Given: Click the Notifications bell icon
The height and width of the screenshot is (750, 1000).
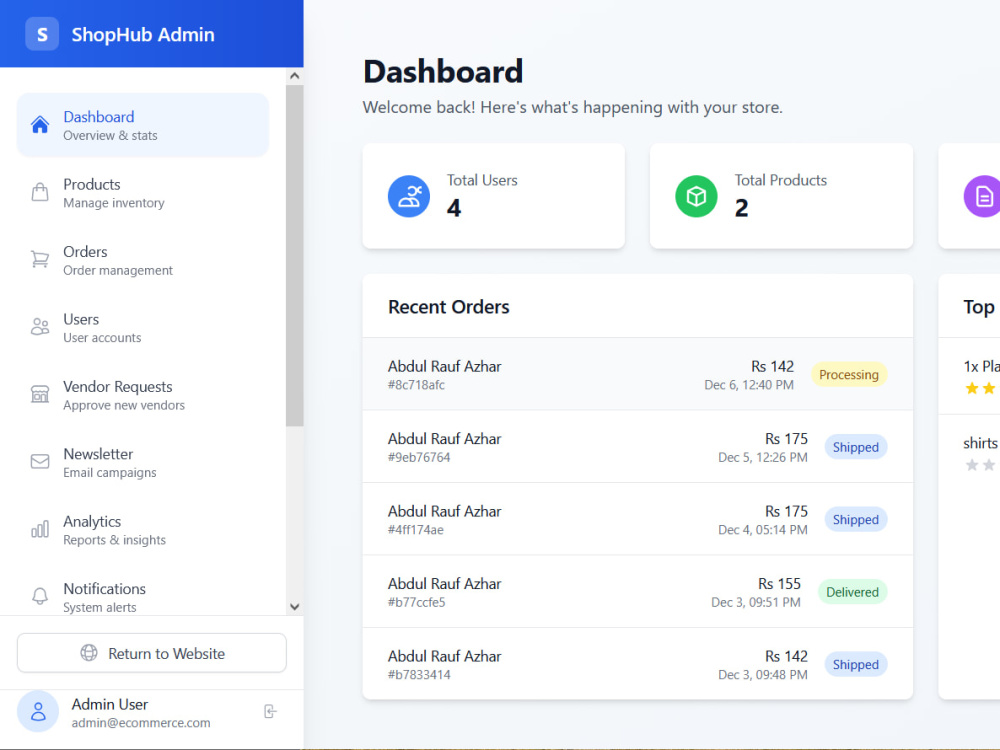Looking at the screenshot, I should click(40, 596).
